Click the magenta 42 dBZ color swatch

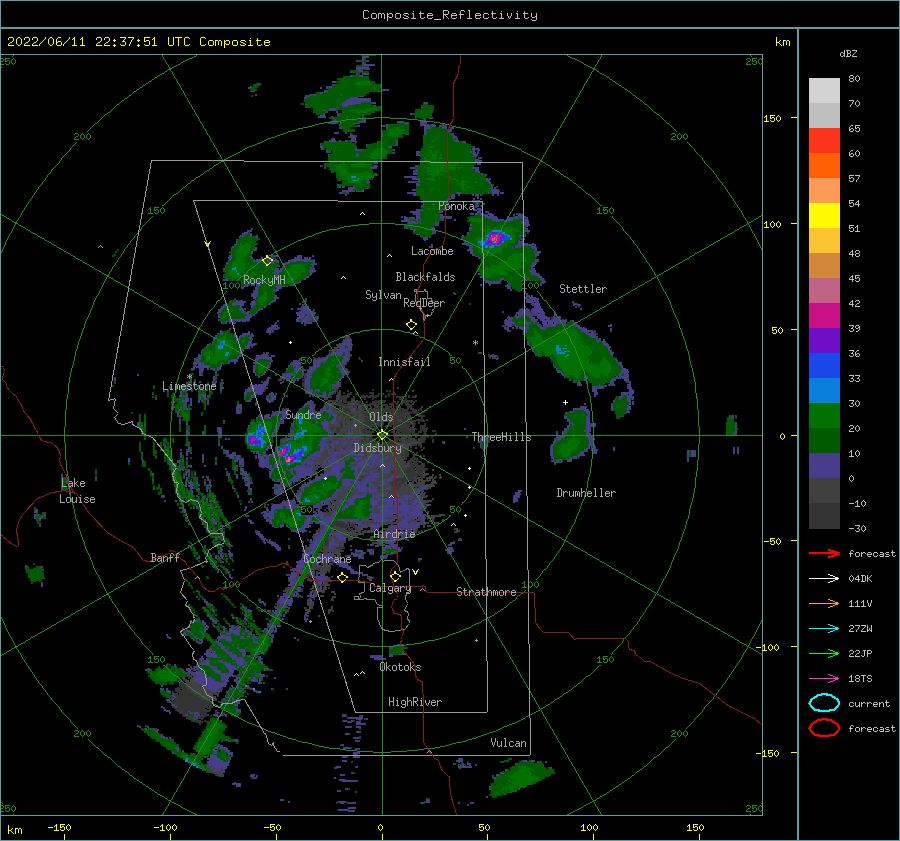(x=824, y=316)
